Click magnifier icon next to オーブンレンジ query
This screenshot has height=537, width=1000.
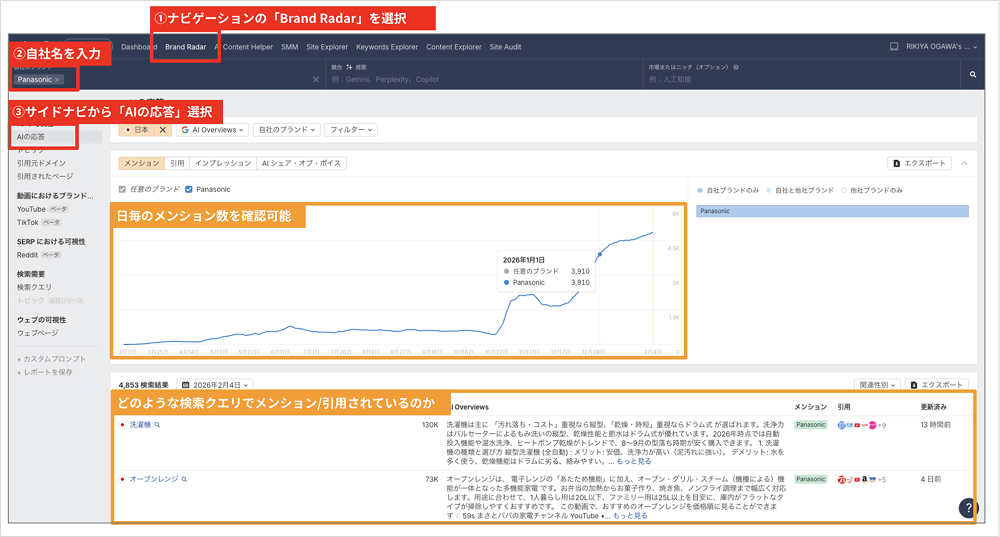tap(184, 480)
